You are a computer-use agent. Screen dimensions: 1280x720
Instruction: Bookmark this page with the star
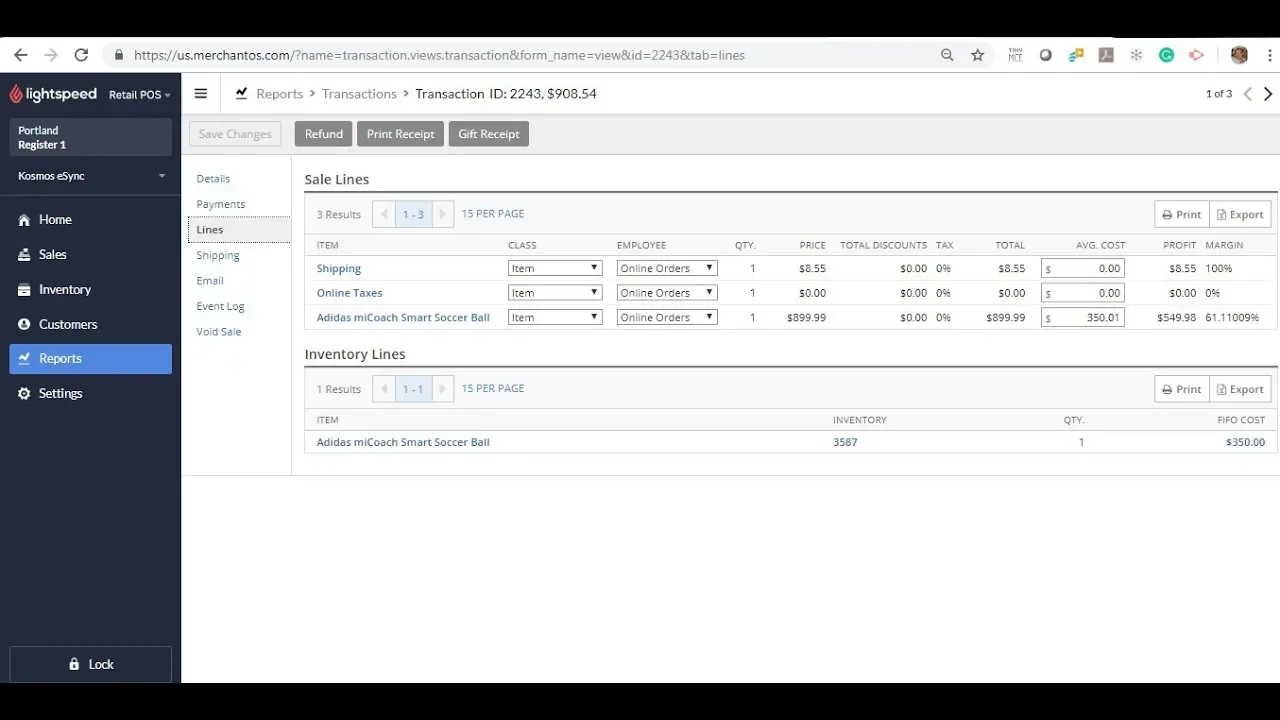pos(978,55)
